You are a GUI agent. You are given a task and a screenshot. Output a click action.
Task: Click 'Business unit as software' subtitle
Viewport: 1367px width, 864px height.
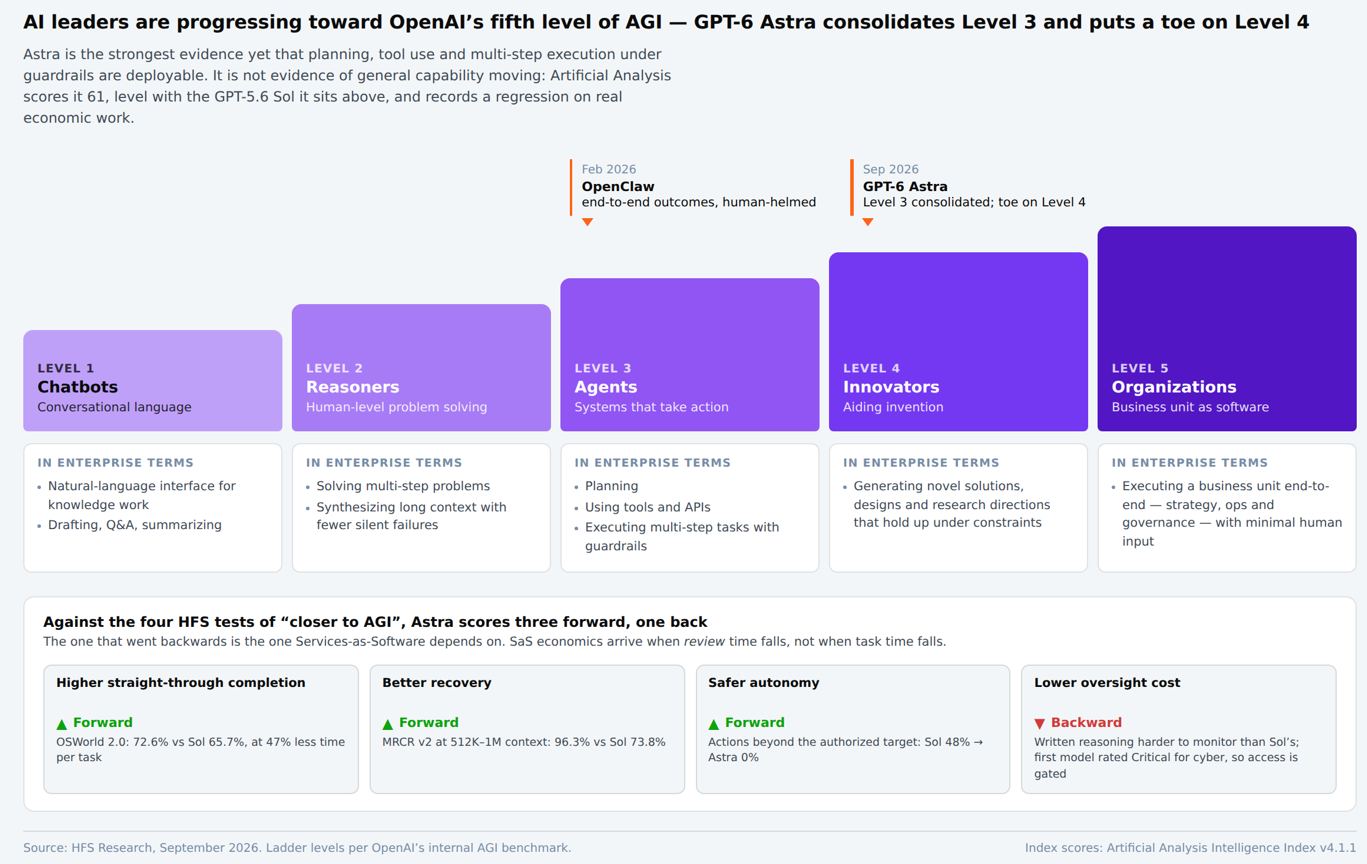1190,407
